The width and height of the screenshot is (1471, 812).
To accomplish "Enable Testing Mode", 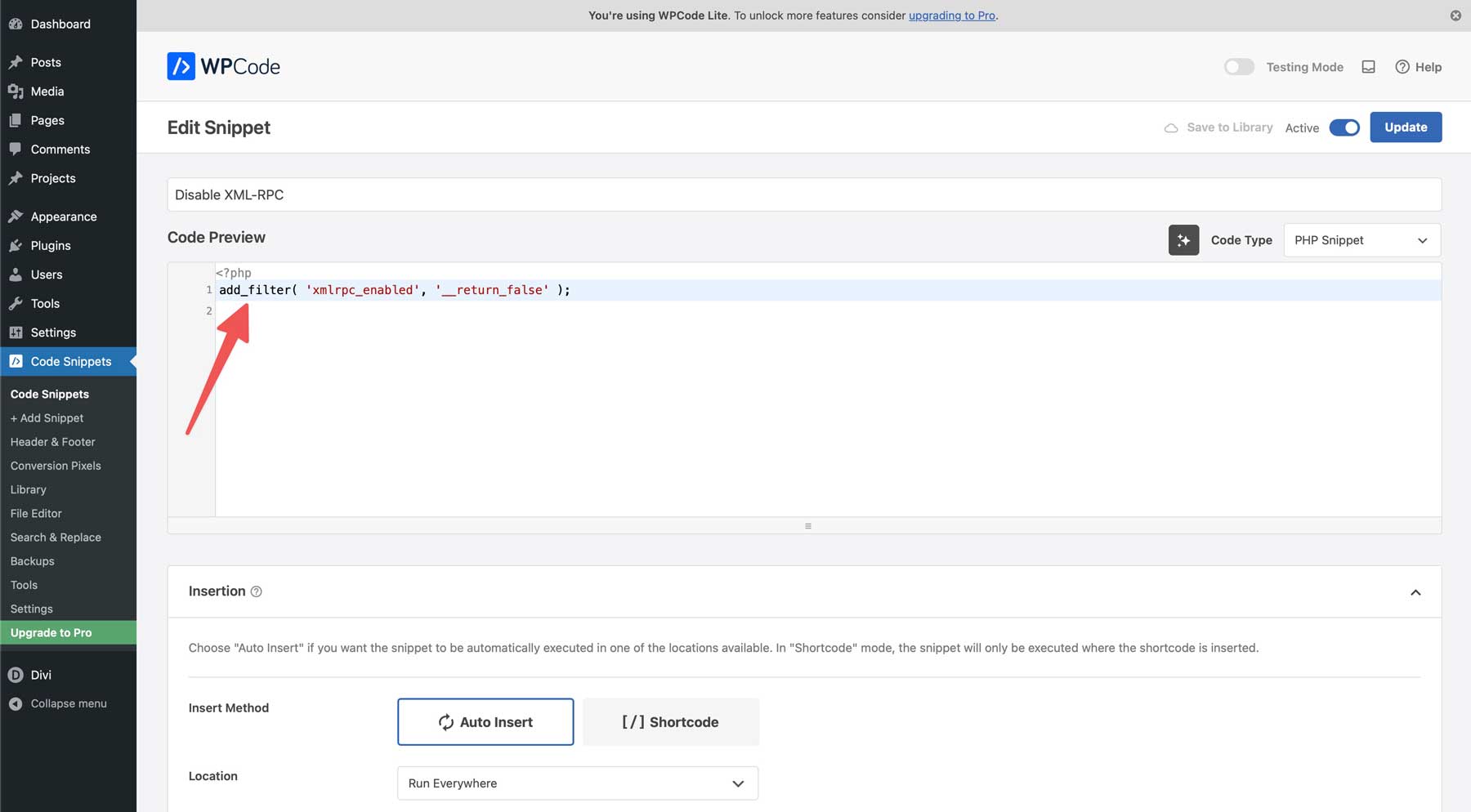I will pyautogui.click(x=1239, y=67).
